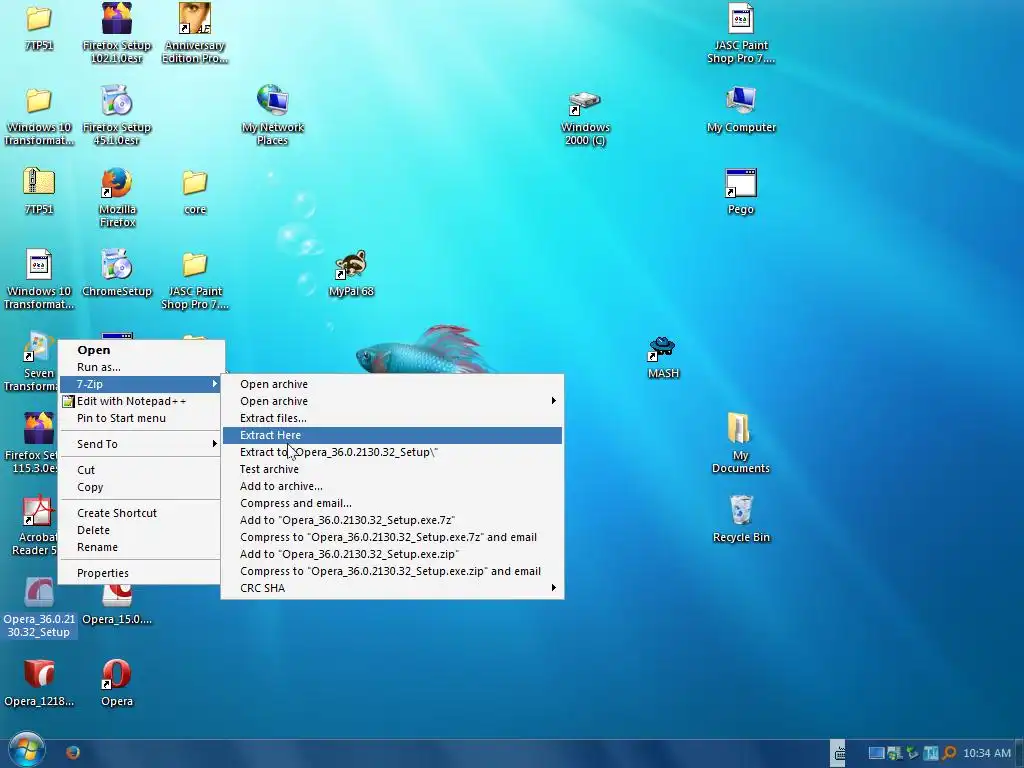Viewport: 1024px width, 768px height.
Task: Select the Mozilla Firefox shortcut icon
Action: pyautogui.click(x=117, y=183)
